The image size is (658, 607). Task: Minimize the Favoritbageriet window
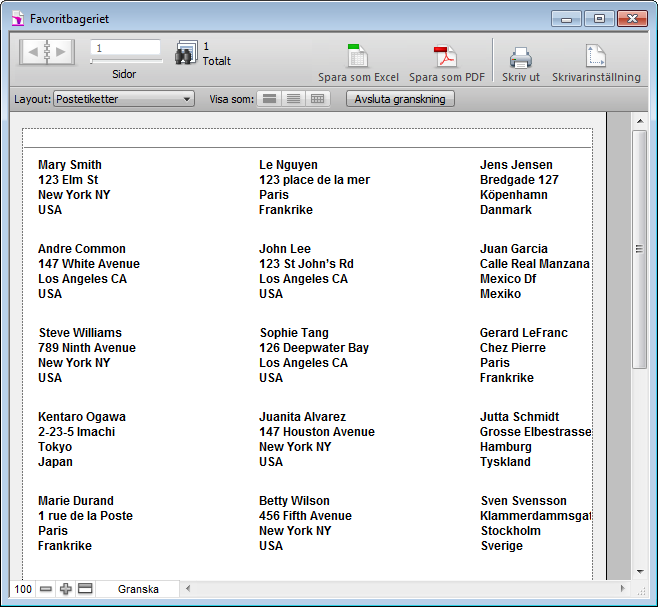567,19
